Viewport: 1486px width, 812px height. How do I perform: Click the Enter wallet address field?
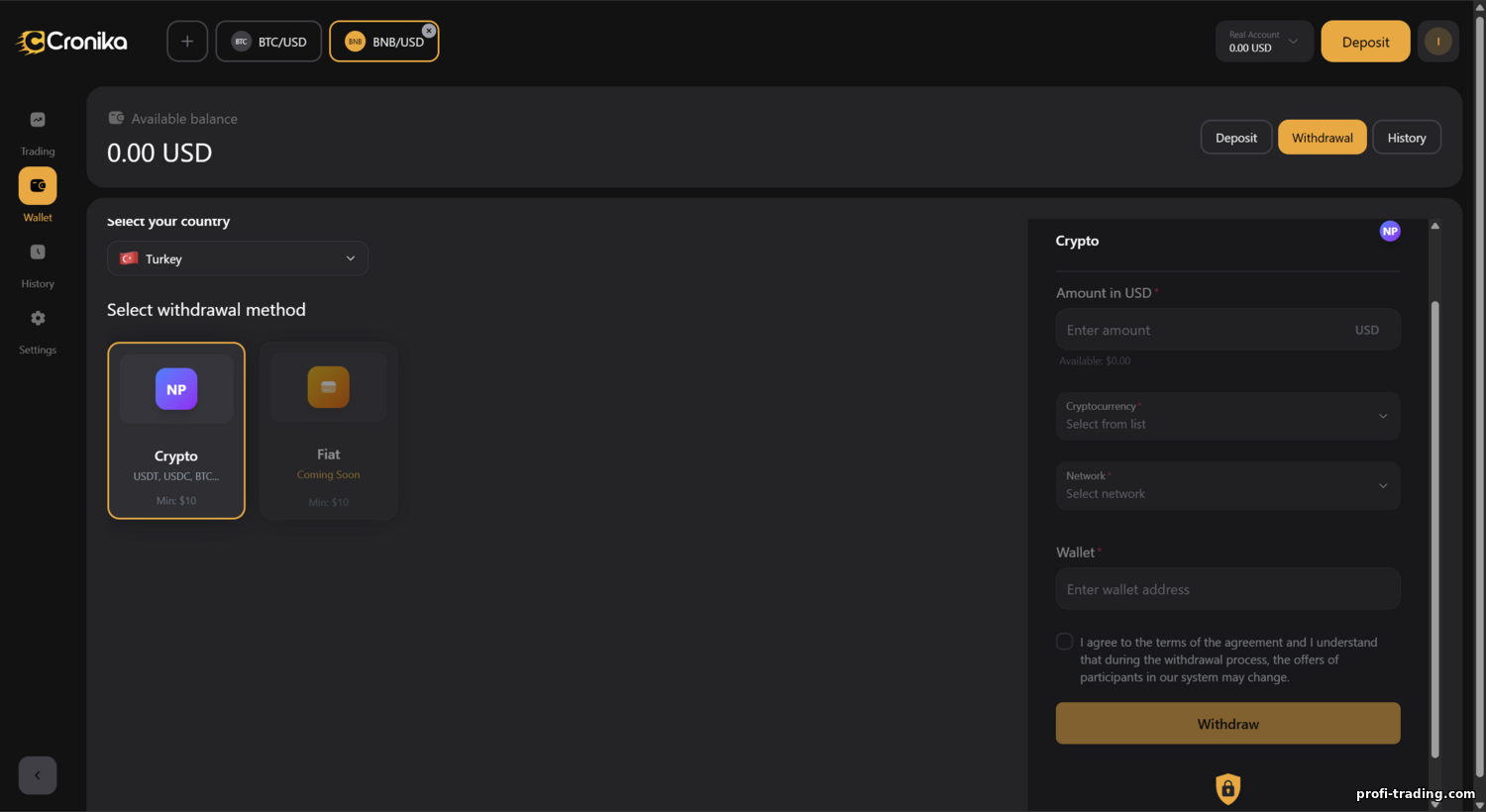pos(1227,589)
